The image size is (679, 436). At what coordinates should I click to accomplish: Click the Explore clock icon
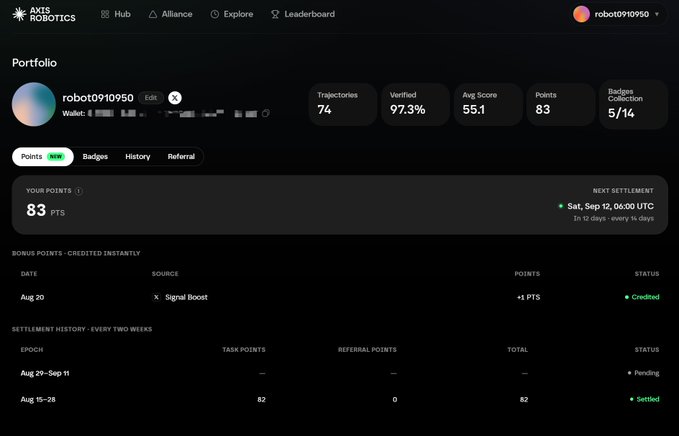[214, 14]
